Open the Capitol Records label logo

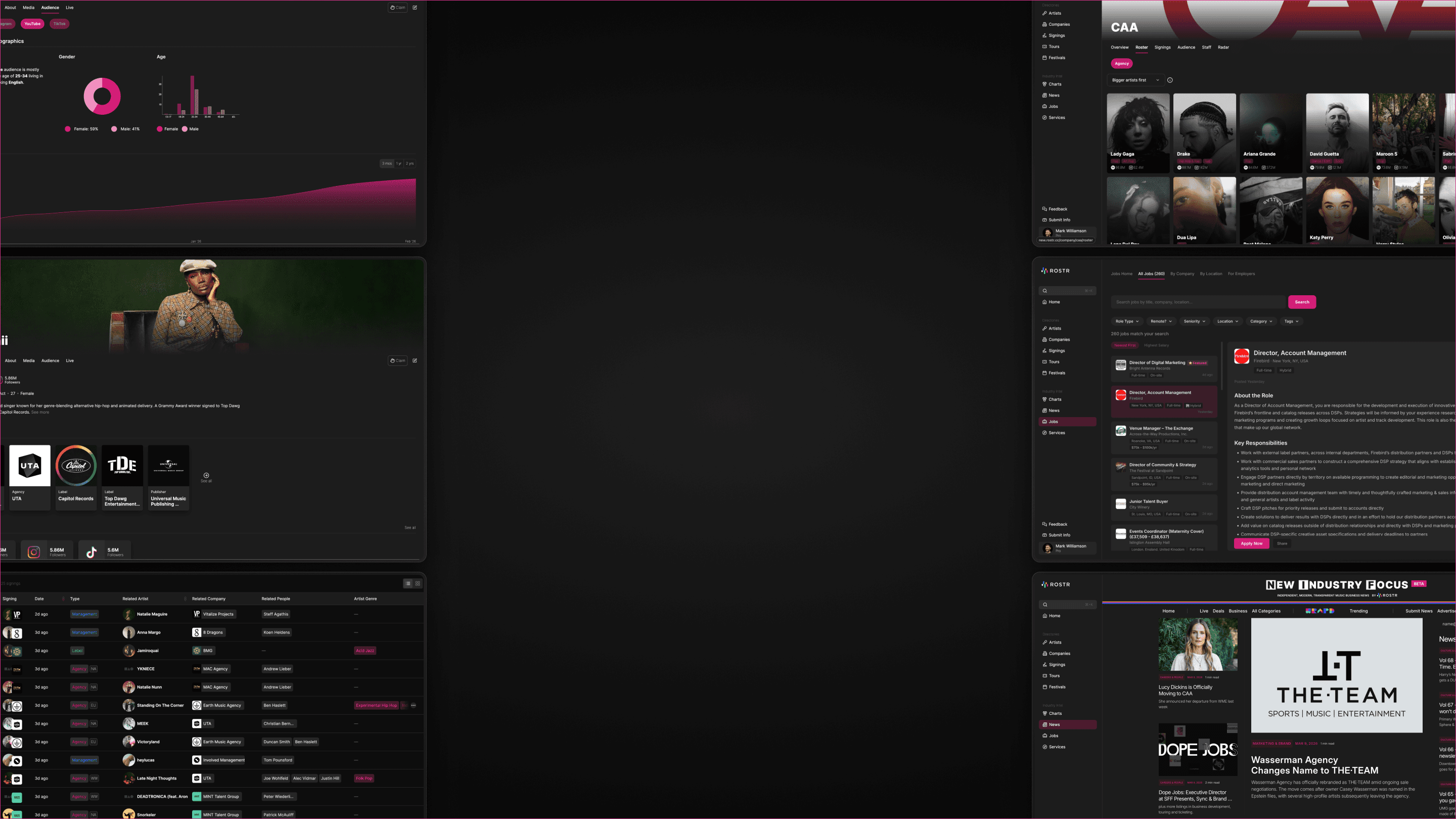pos(76,466)
